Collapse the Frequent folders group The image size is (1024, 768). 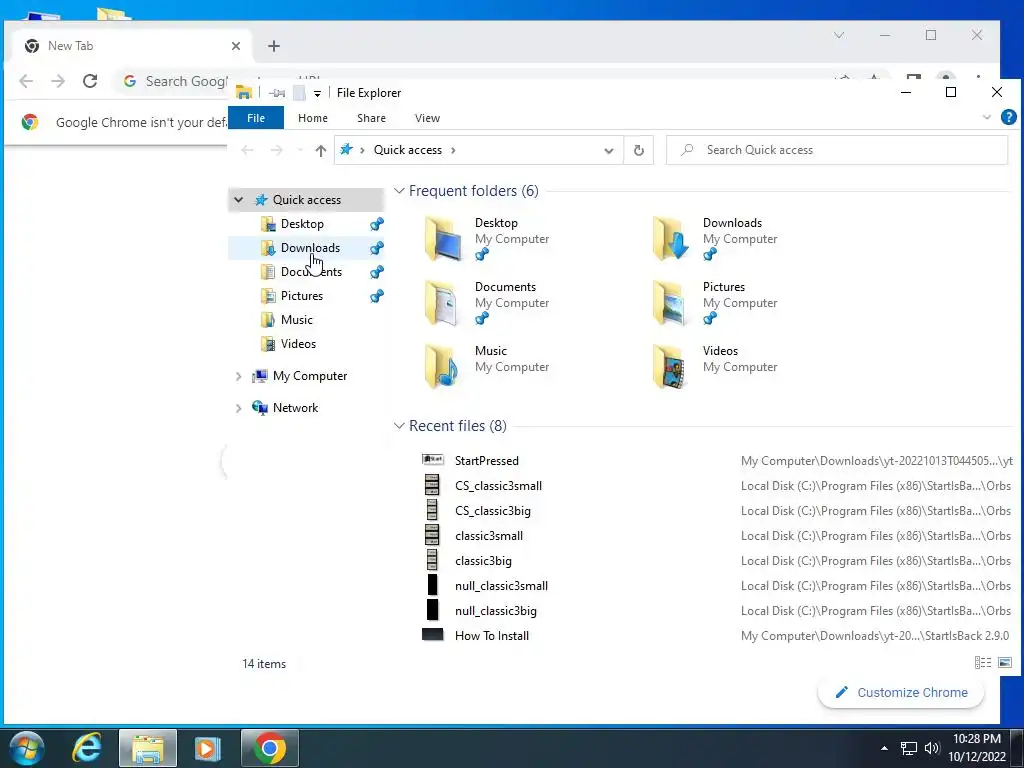tap(399, 191)
